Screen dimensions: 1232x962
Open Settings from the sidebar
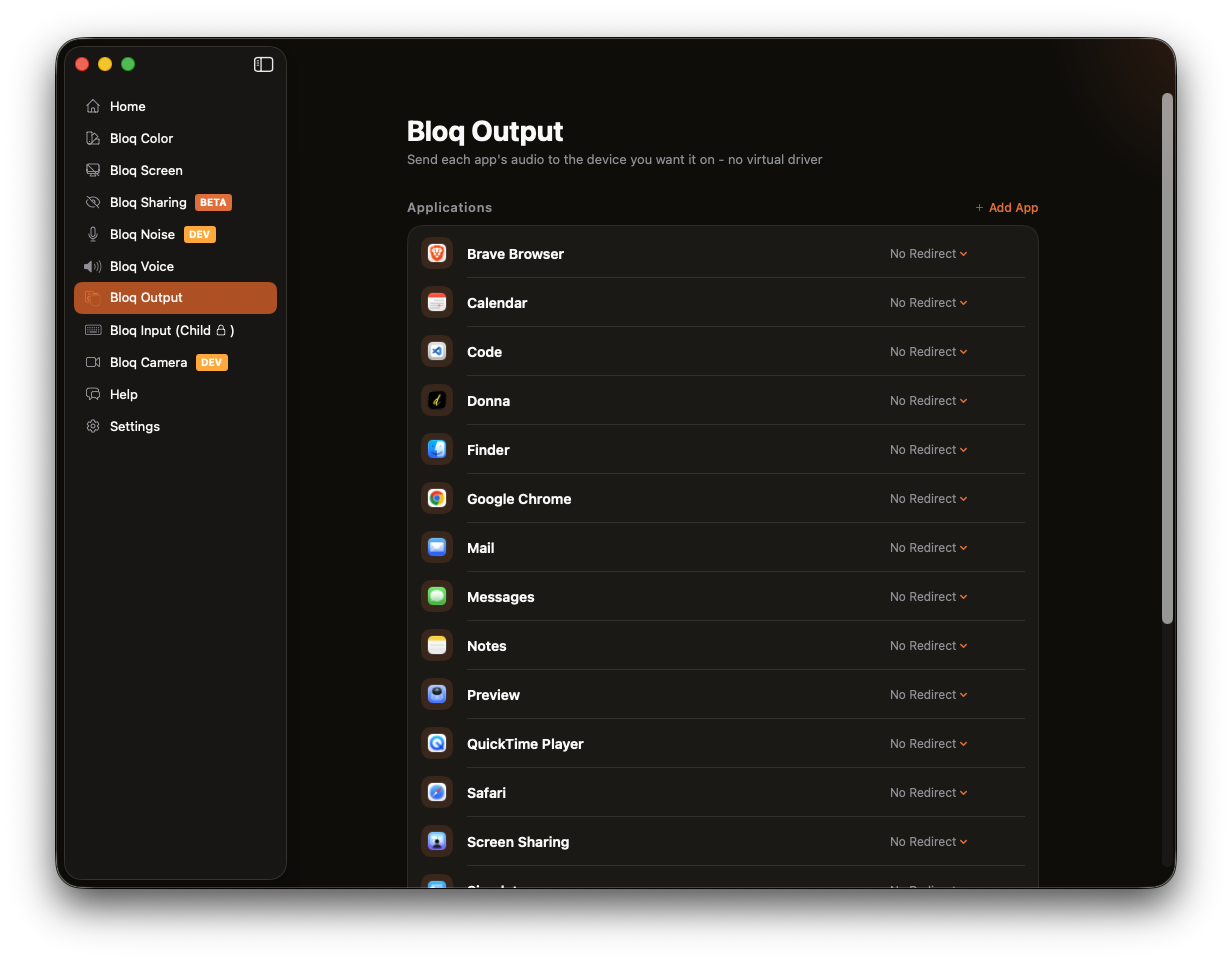[175, 426]
